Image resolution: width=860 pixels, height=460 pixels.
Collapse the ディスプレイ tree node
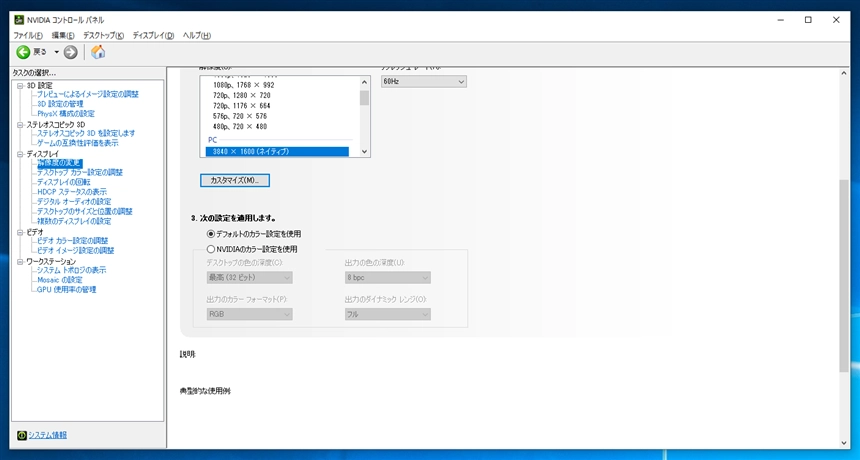[20, 154]
